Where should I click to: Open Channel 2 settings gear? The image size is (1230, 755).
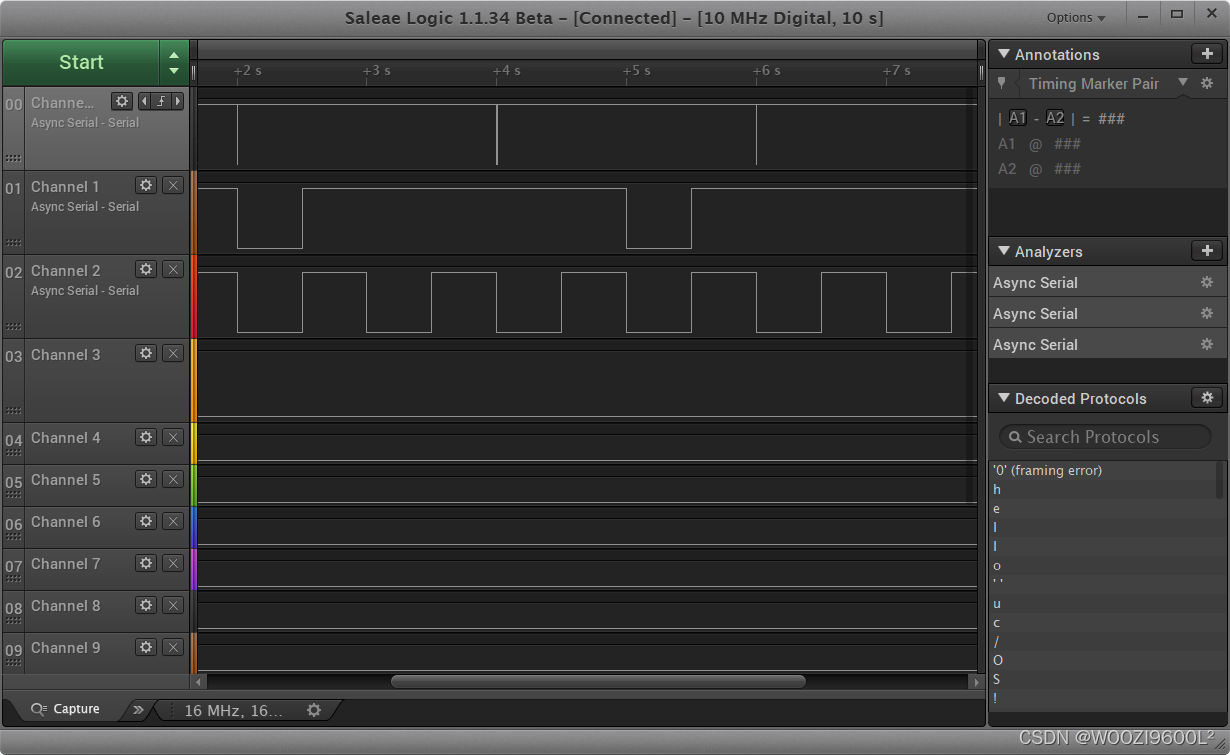[x=146, y=269]
